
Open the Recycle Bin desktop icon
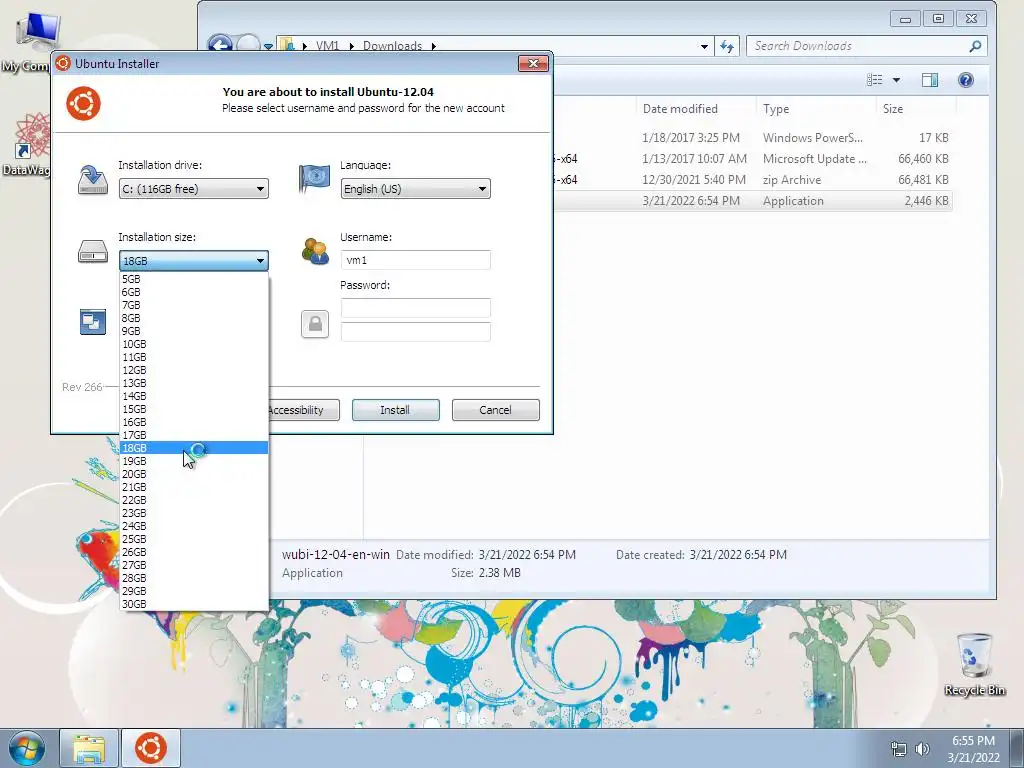point(974,664)
